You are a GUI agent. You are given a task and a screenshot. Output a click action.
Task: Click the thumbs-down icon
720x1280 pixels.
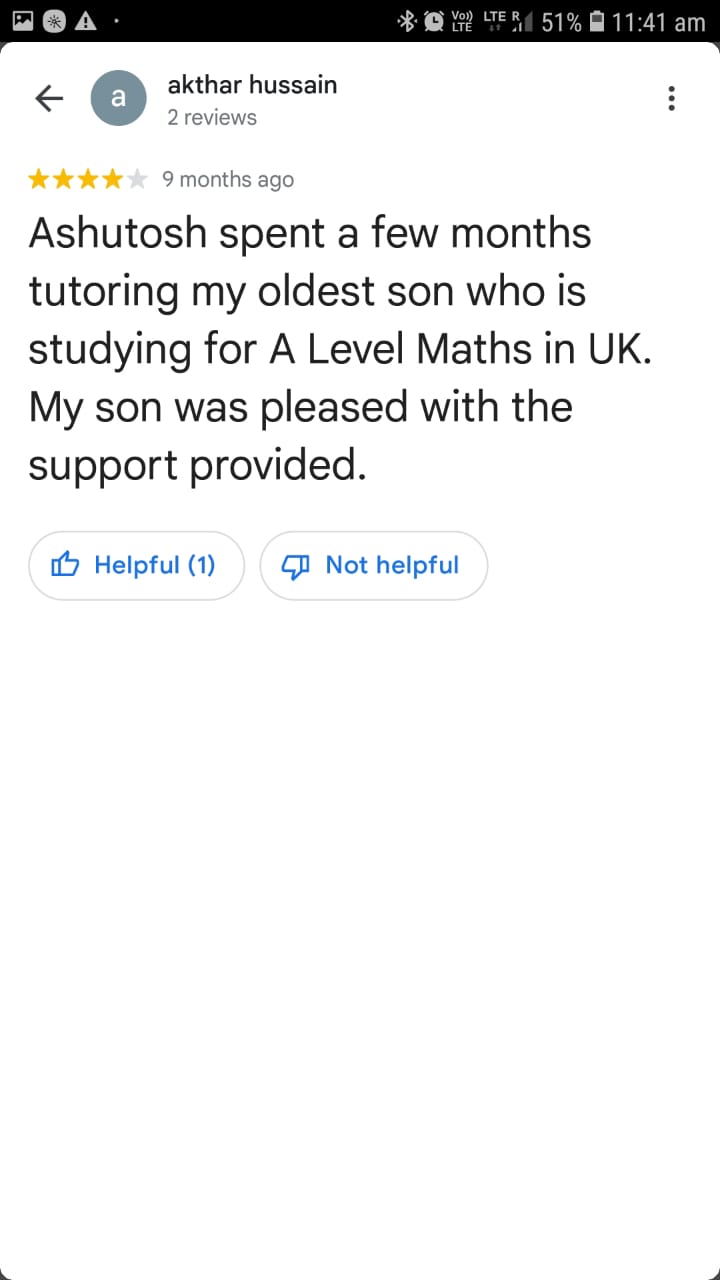pyautogui.click(x=296, y=566)
